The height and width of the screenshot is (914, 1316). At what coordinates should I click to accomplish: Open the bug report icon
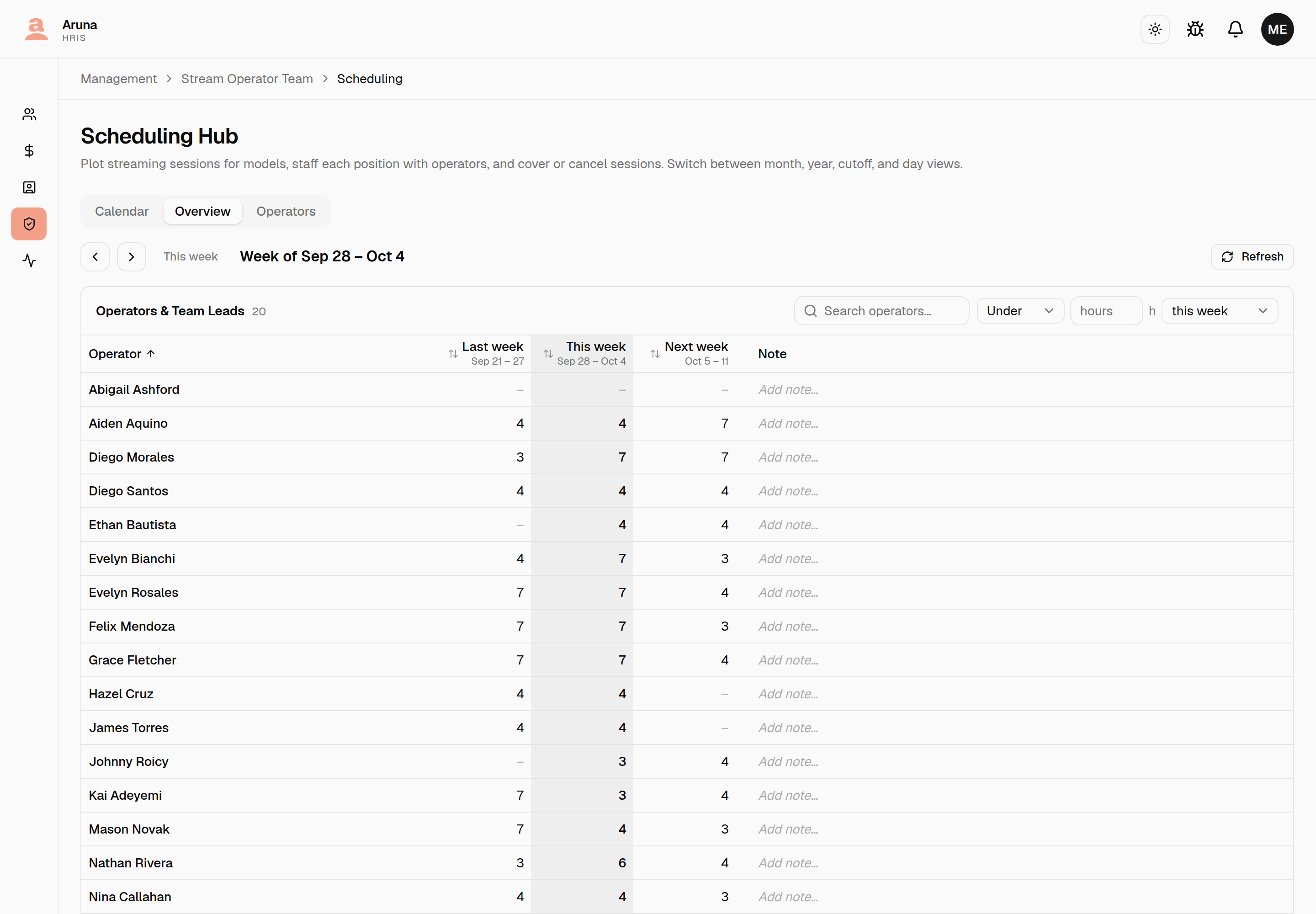[1194, 29]
